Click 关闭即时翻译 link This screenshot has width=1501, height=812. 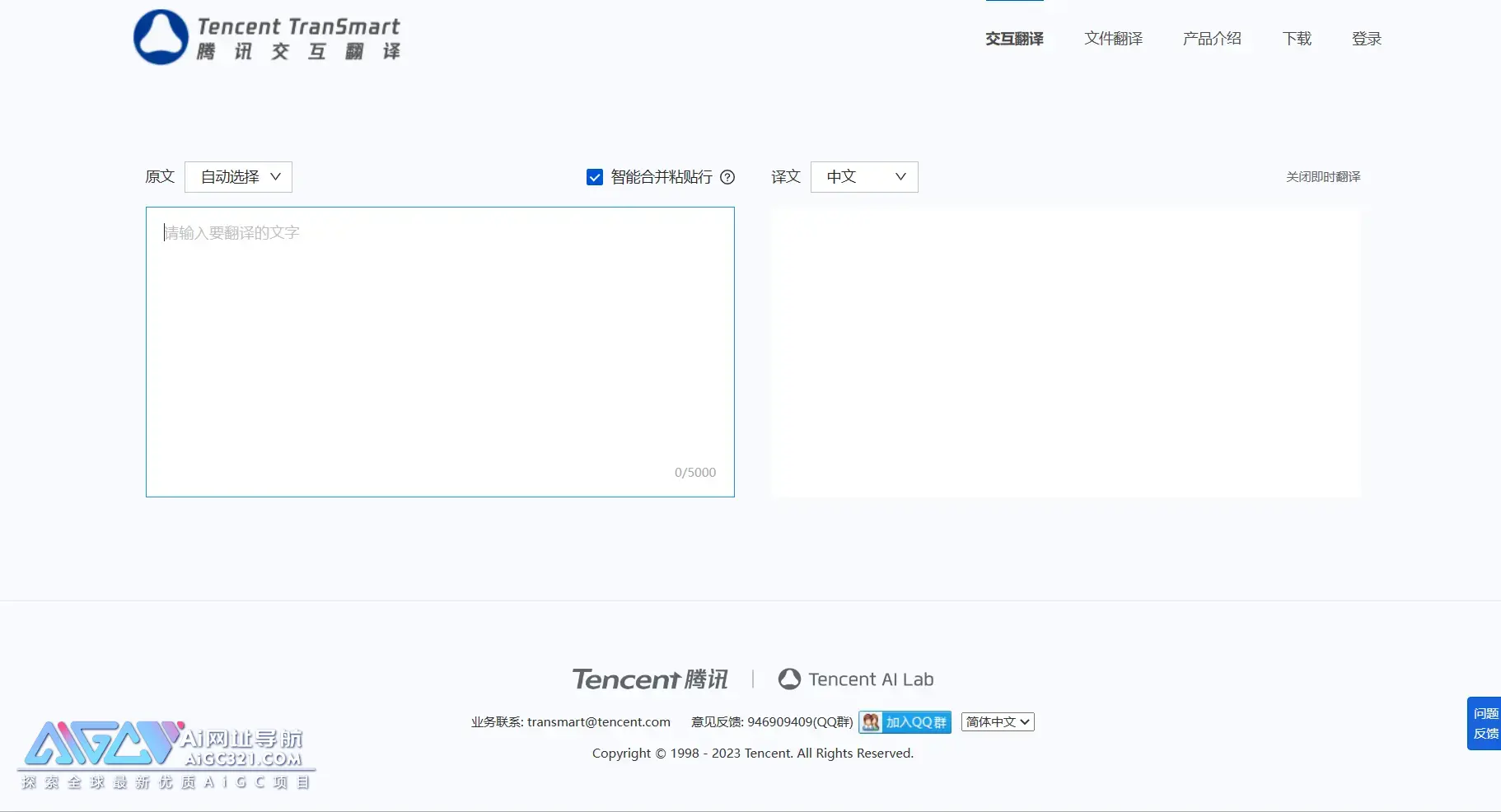(x=1323, y=177)
